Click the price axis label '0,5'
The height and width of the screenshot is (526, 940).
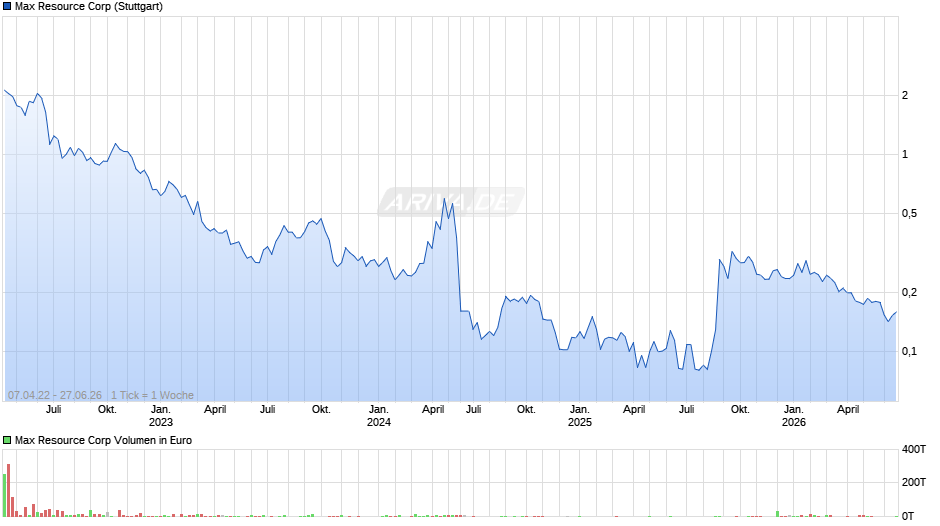(909, 214)
